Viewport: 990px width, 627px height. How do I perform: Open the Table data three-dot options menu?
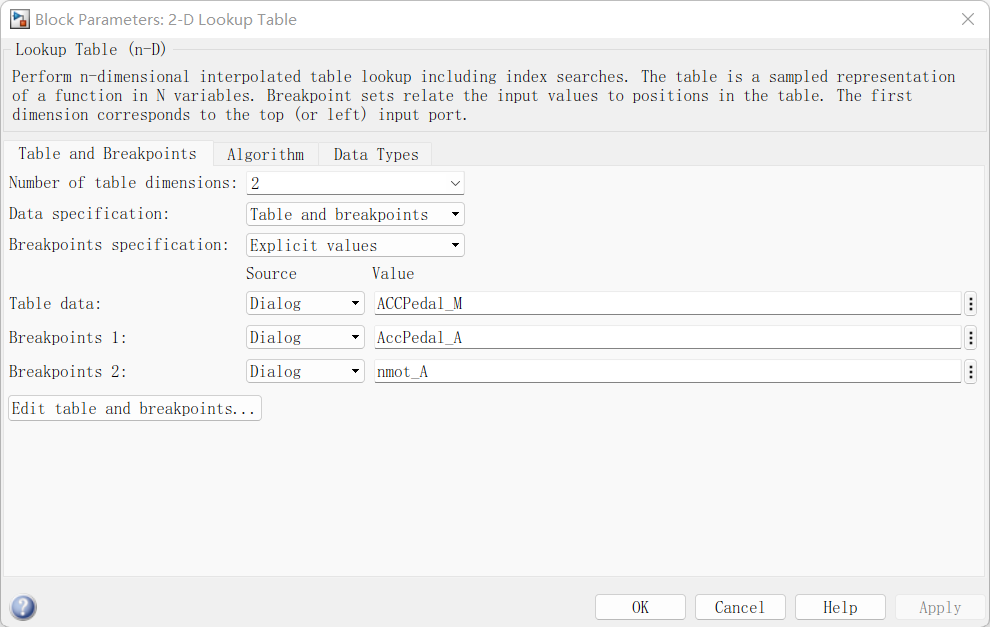pos(970,304)
